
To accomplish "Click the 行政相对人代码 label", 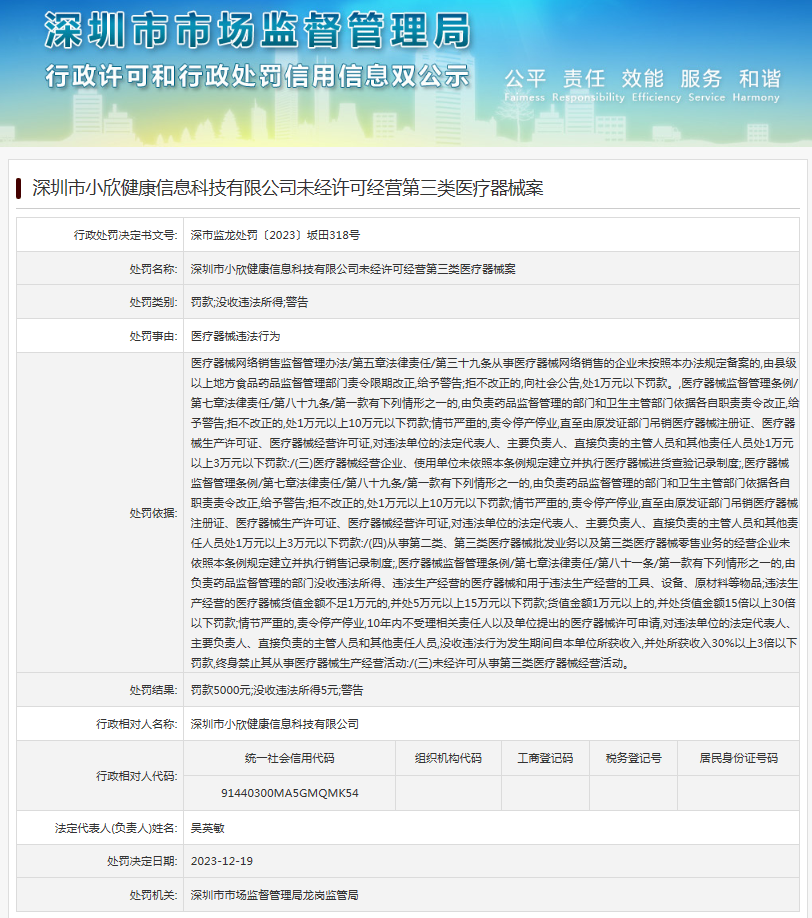I will [x=136, y=776].
